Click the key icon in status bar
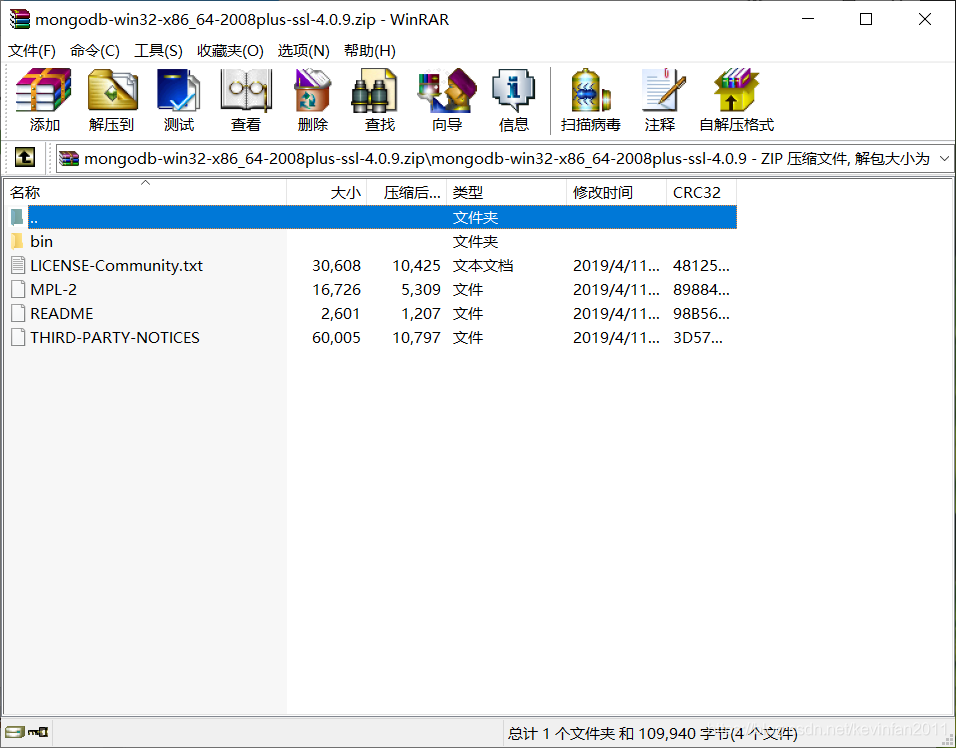Image resolution: width=956 pixels, height=748 pixels. [38, 732]
